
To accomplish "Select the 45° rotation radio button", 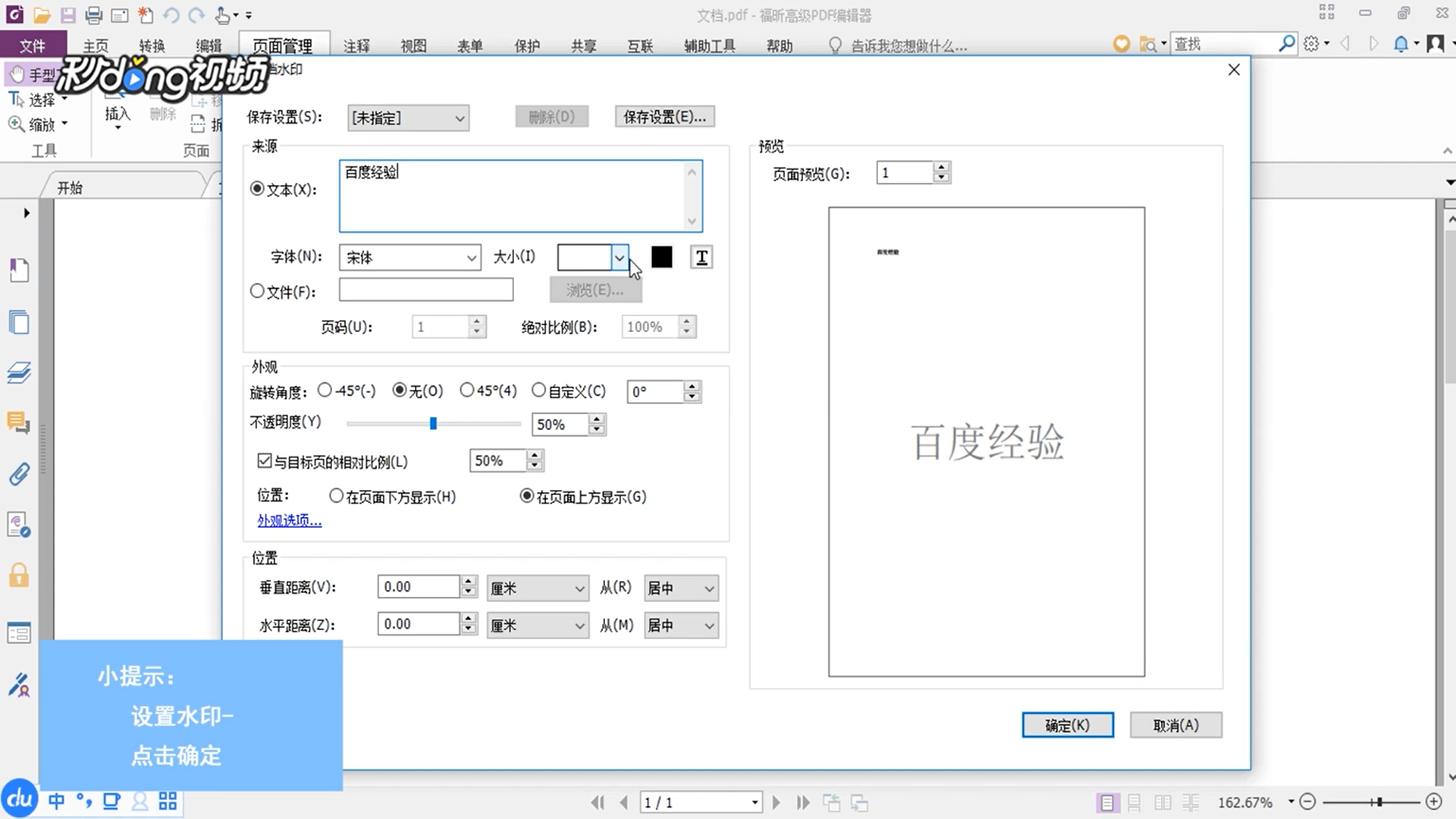I will (467, 390).
